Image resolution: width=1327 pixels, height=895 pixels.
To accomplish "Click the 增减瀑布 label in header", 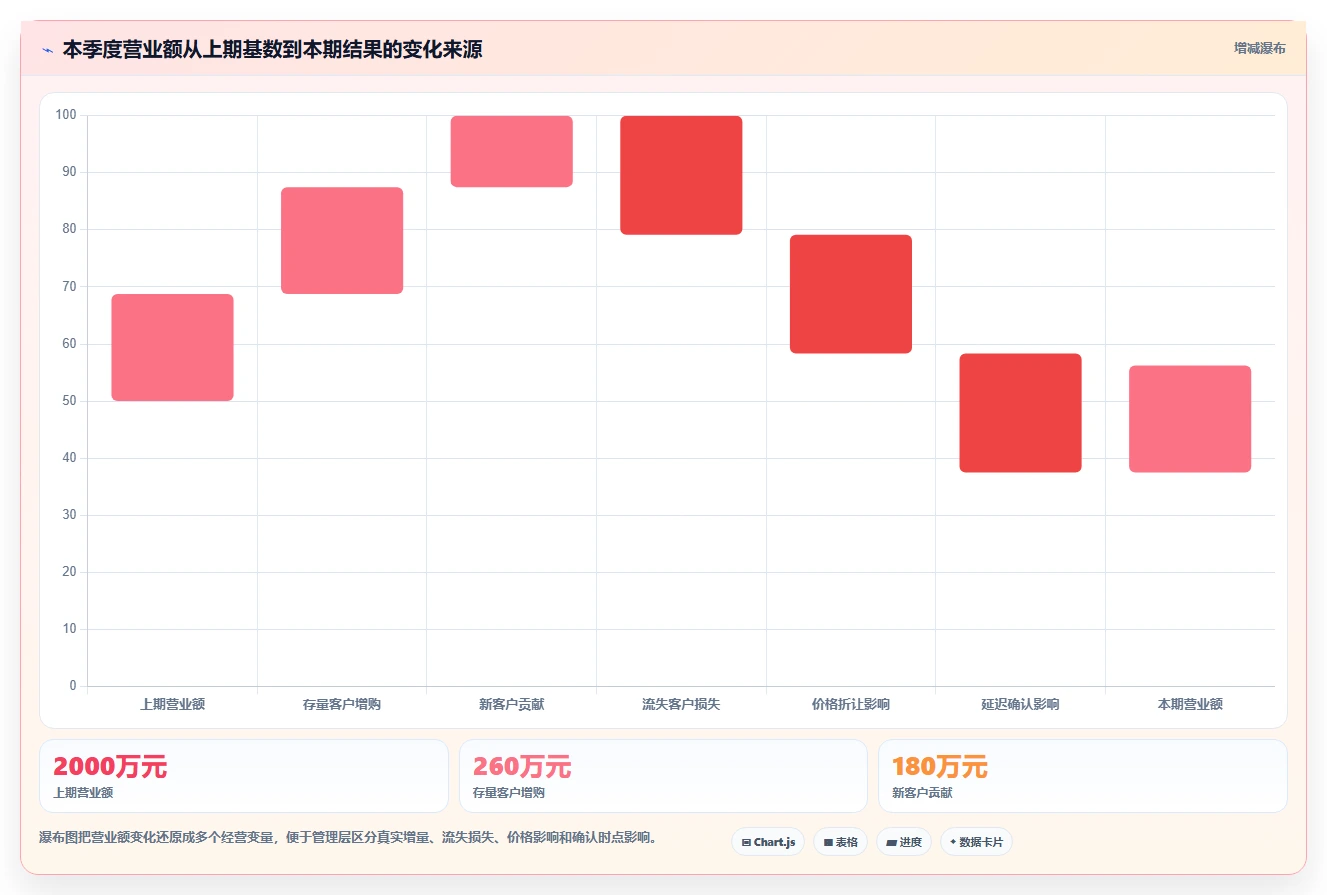I will (x=1259, y=48).
